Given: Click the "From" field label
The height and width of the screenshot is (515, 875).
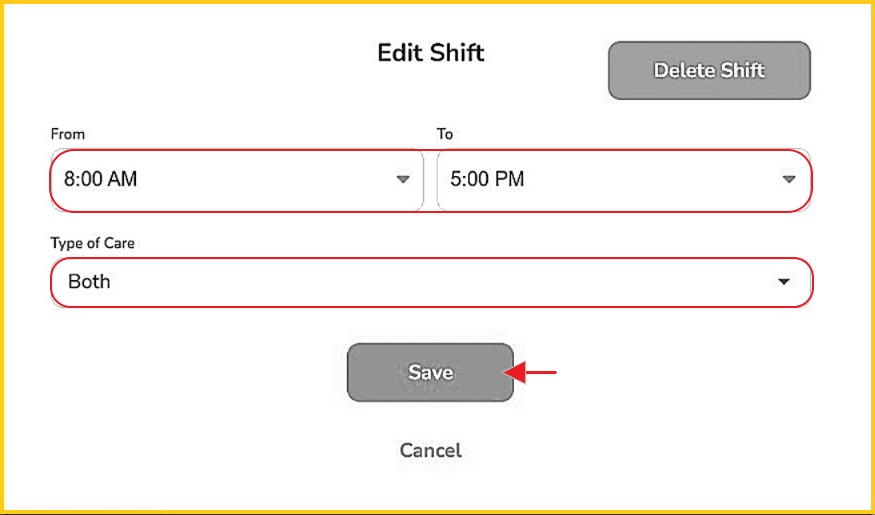Looking at the screenshot, I should coord(67,134).
